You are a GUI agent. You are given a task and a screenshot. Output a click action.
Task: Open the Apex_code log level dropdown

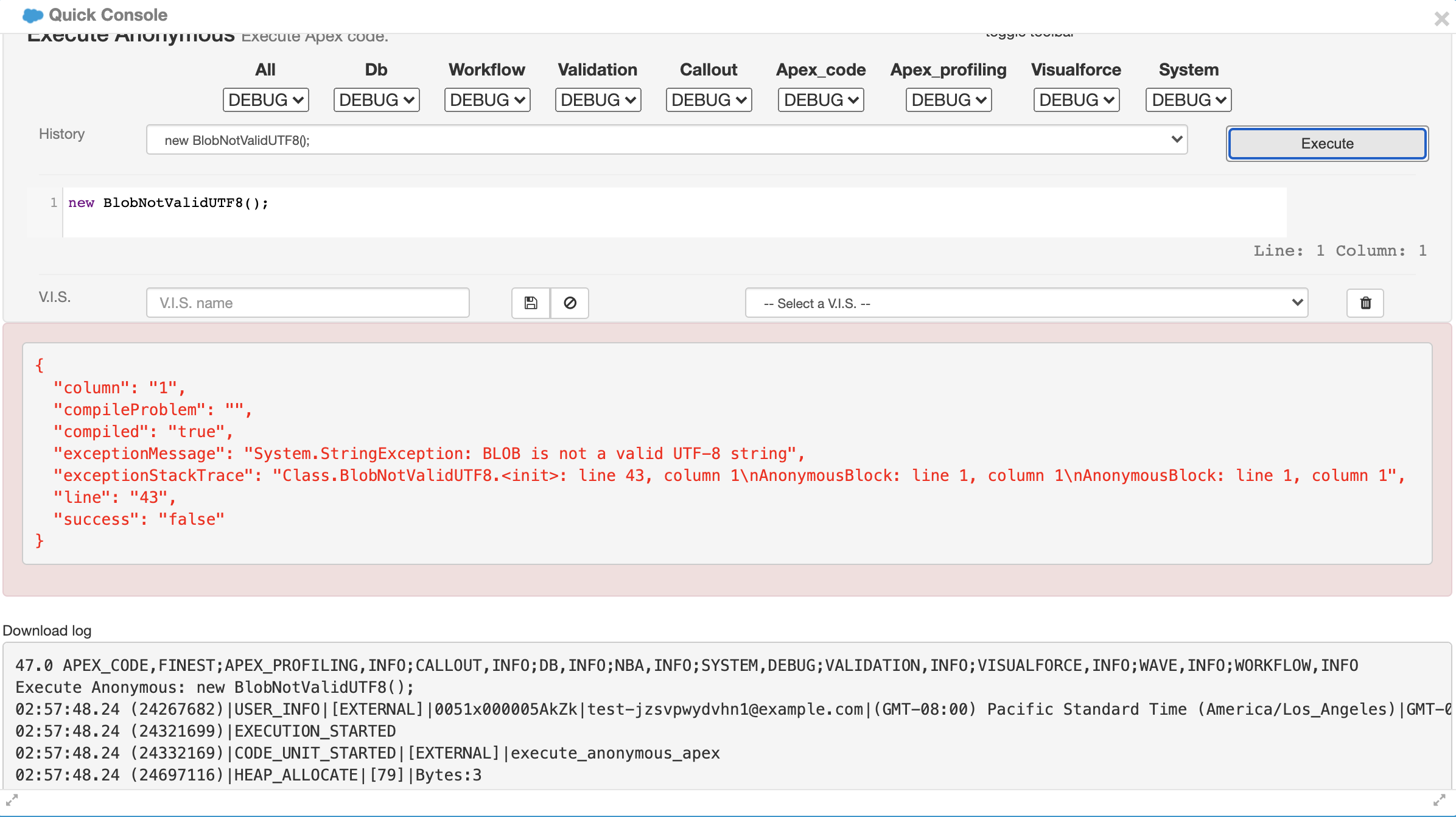pyautogui.click(x=821, y=100)
